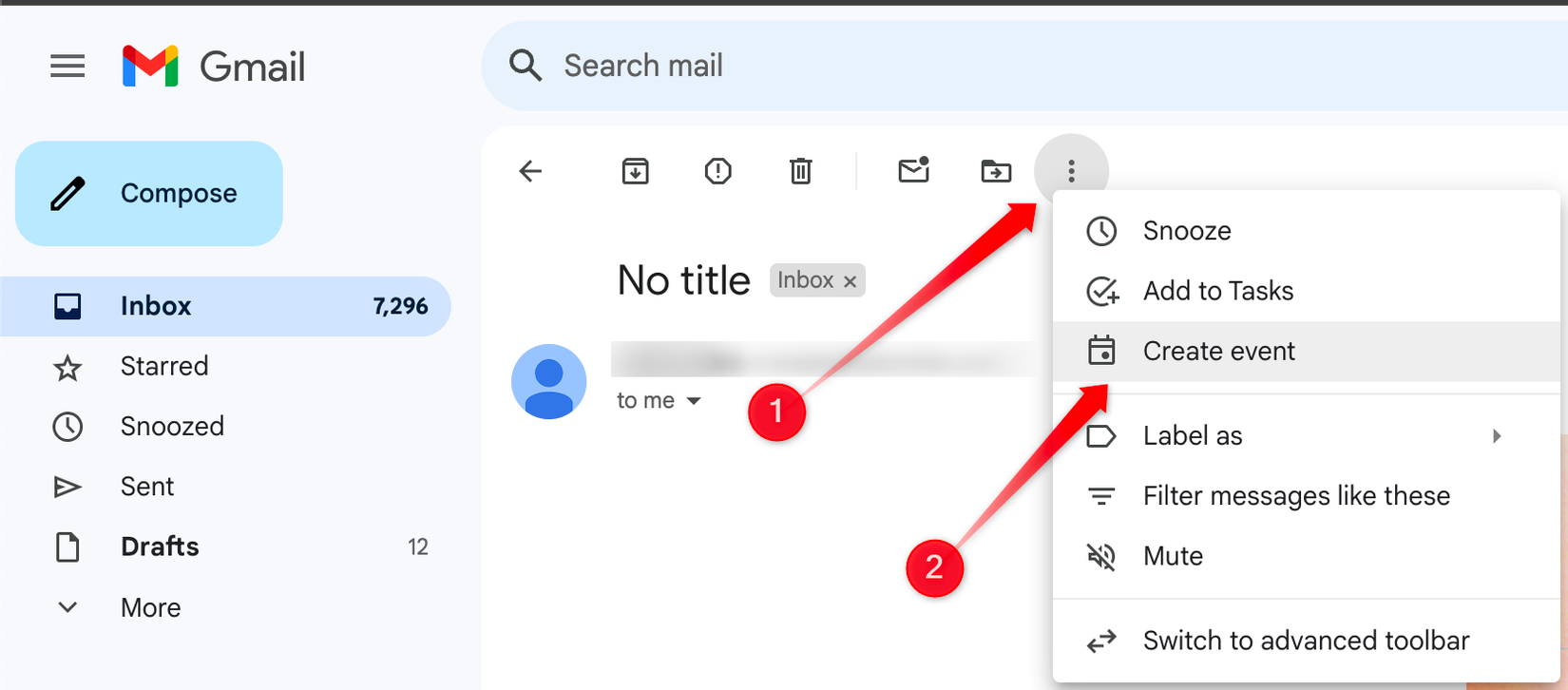
Task: Mark email as unread
Action: (x=913, y=170)
